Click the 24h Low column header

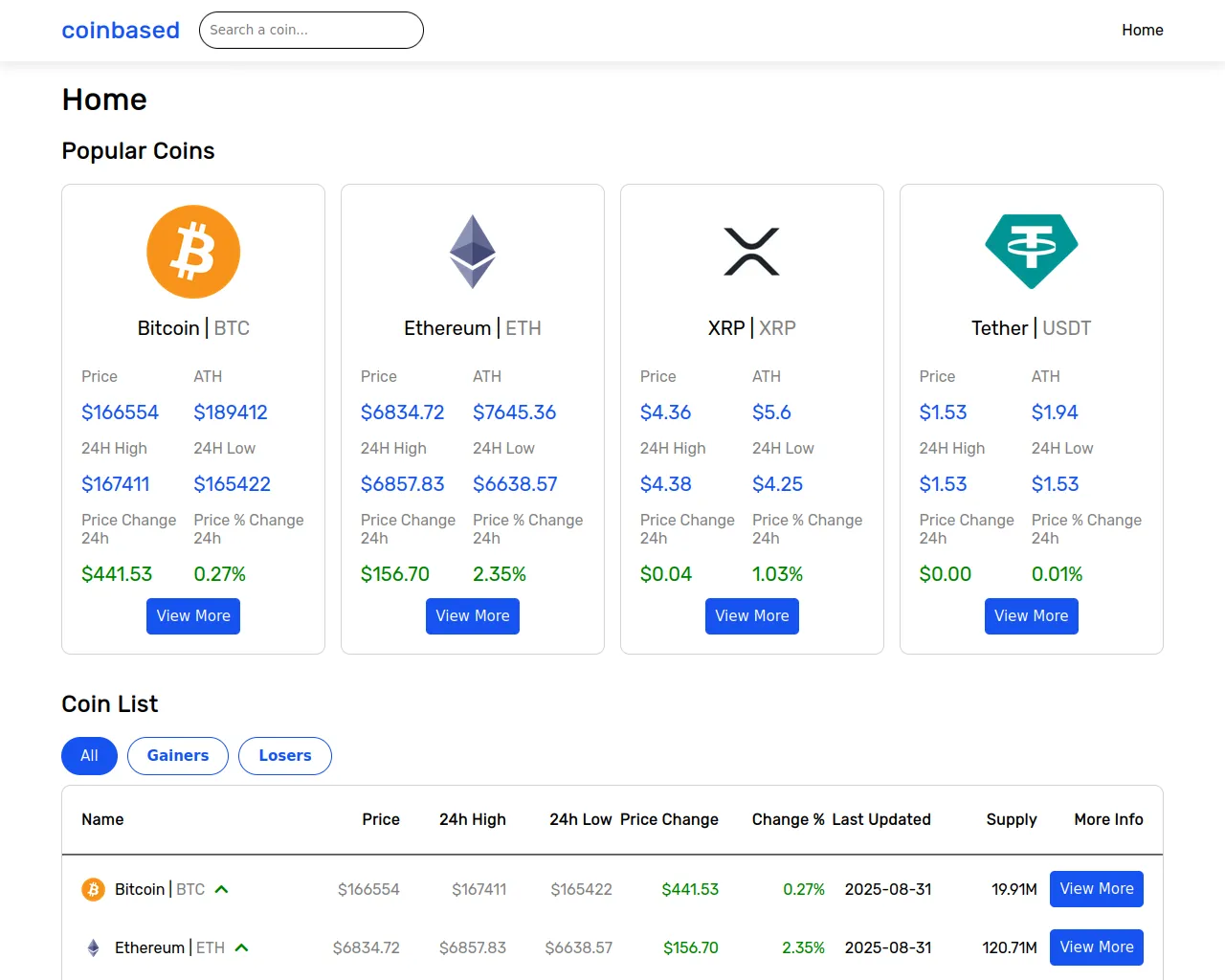(581, 819)
